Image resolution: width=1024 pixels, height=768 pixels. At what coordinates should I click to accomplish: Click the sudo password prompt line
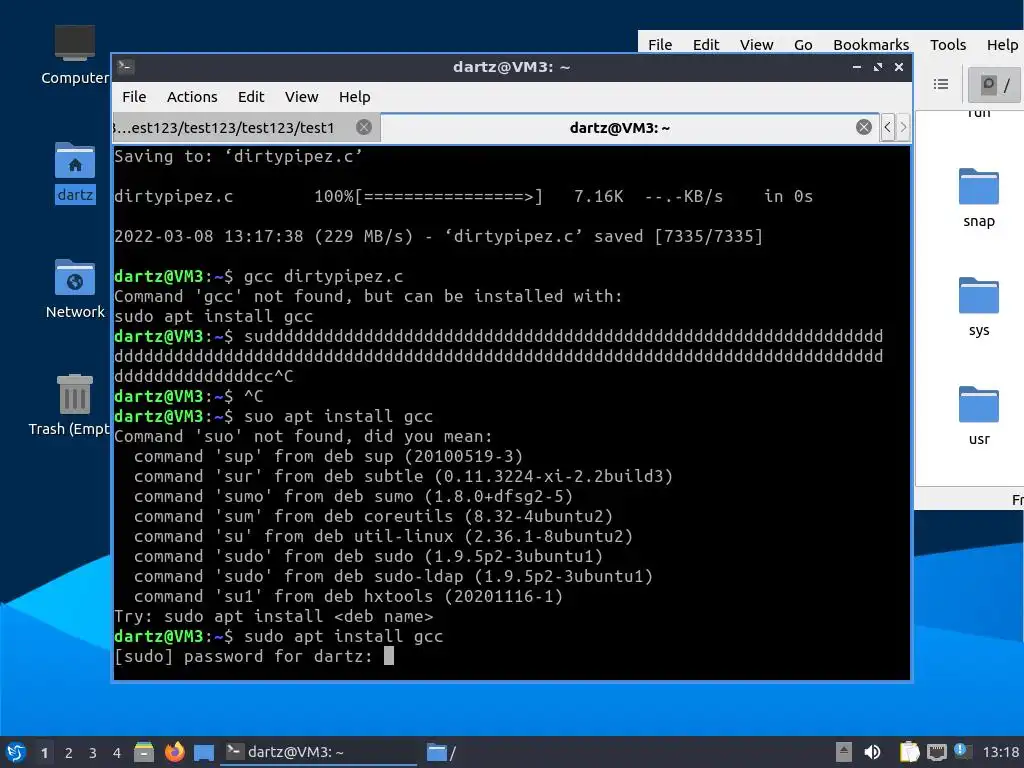(254, 656)
